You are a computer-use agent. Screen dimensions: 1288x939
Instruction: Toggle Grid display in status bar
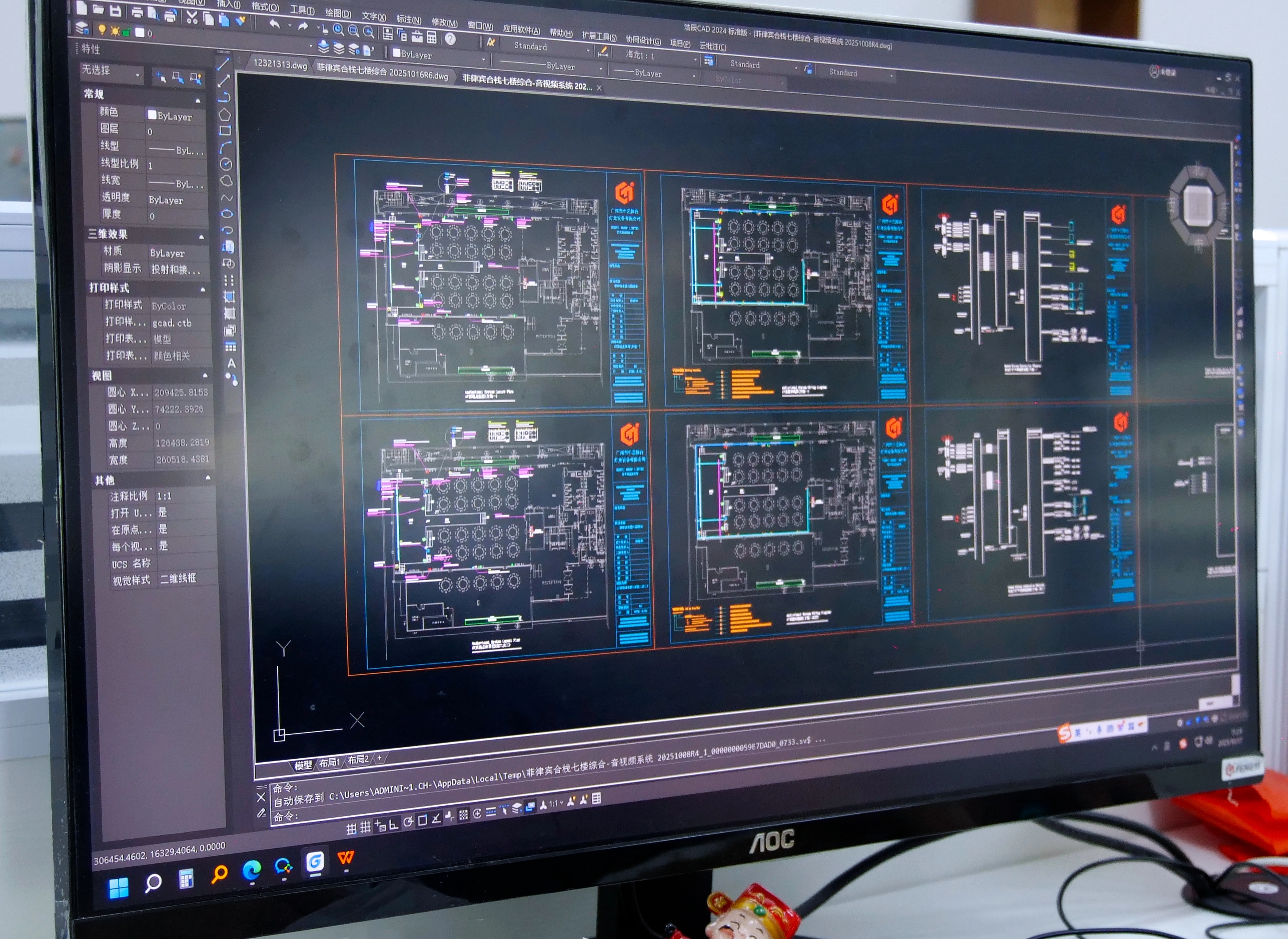pos(365,826)
